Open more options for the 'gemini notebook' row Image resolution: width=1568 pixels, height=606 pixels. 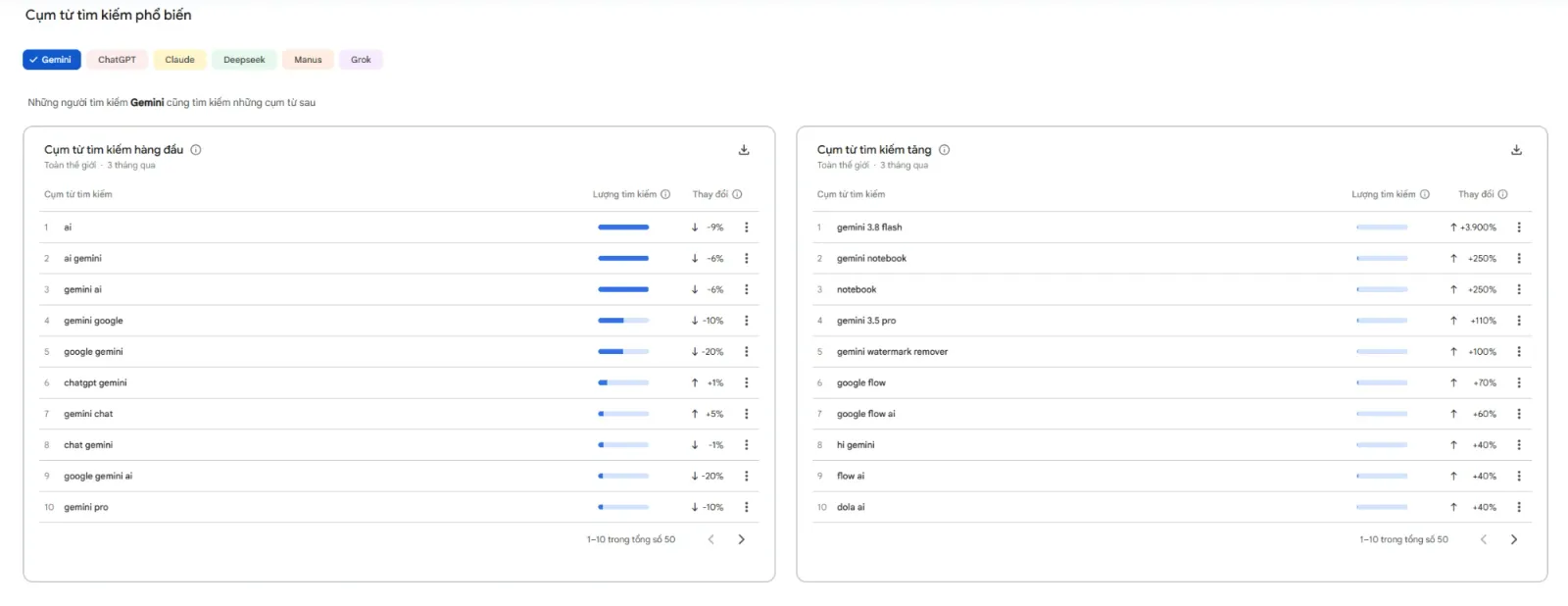1519,259
